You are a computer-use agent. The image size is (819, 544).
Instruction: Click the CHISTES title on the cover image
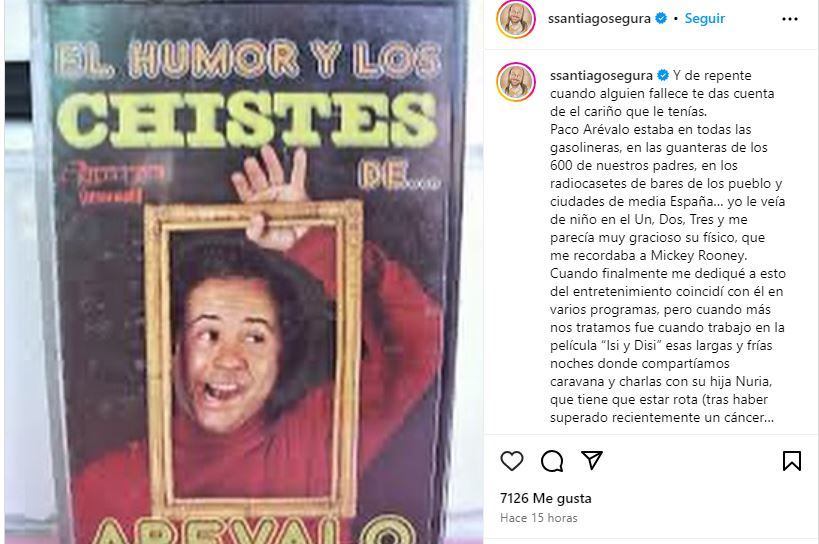point(247,120)
